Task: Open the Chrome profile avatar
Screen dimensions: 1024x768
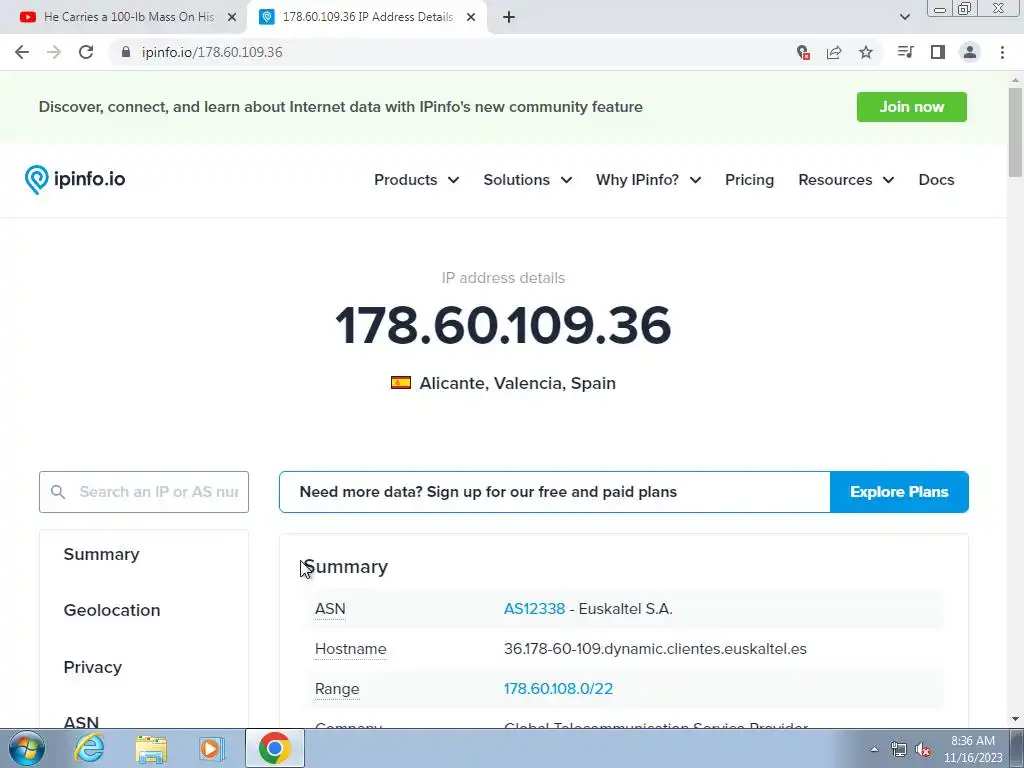Action: (970, 52)
